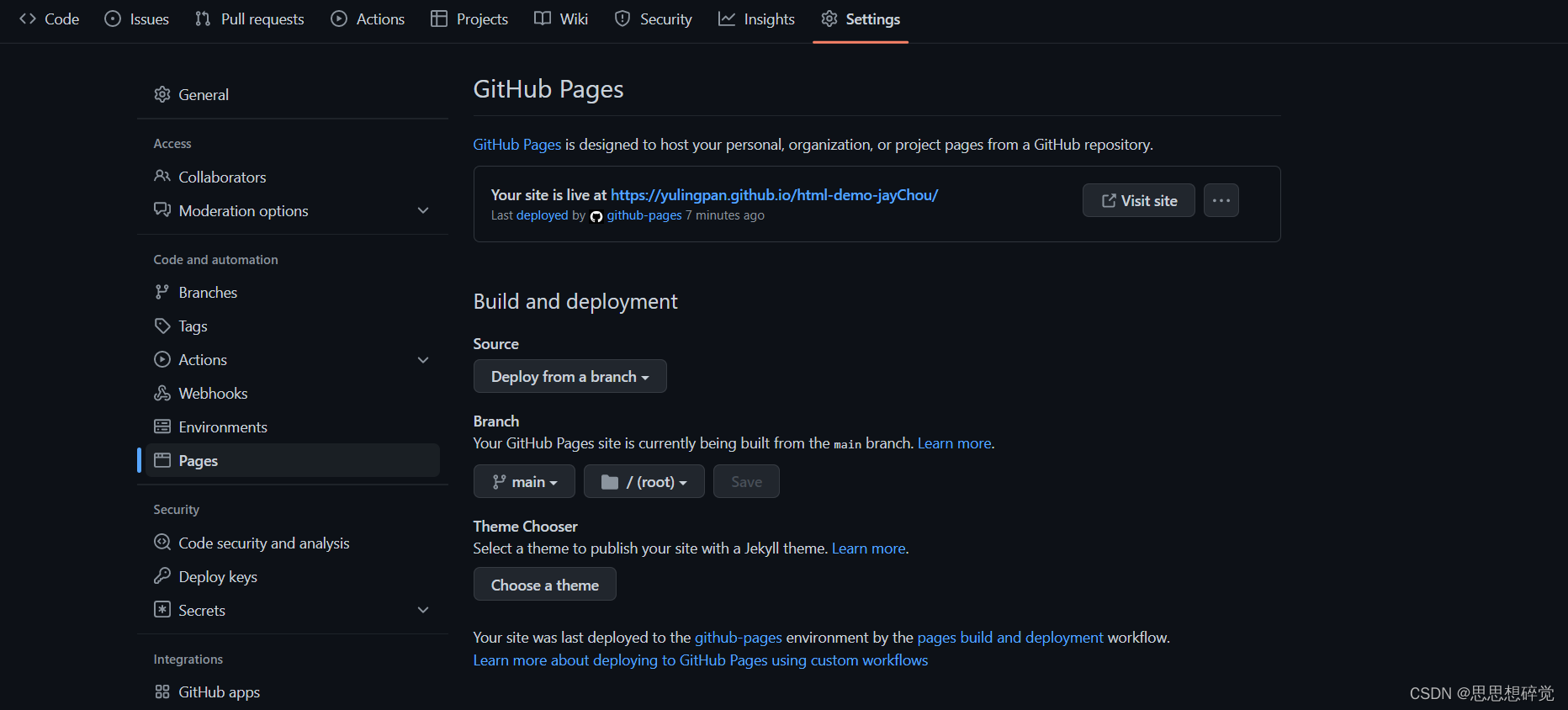Screen dimensions: 1568x710
Task: Click the Save button for branch settings
Action: click(746, 481)
